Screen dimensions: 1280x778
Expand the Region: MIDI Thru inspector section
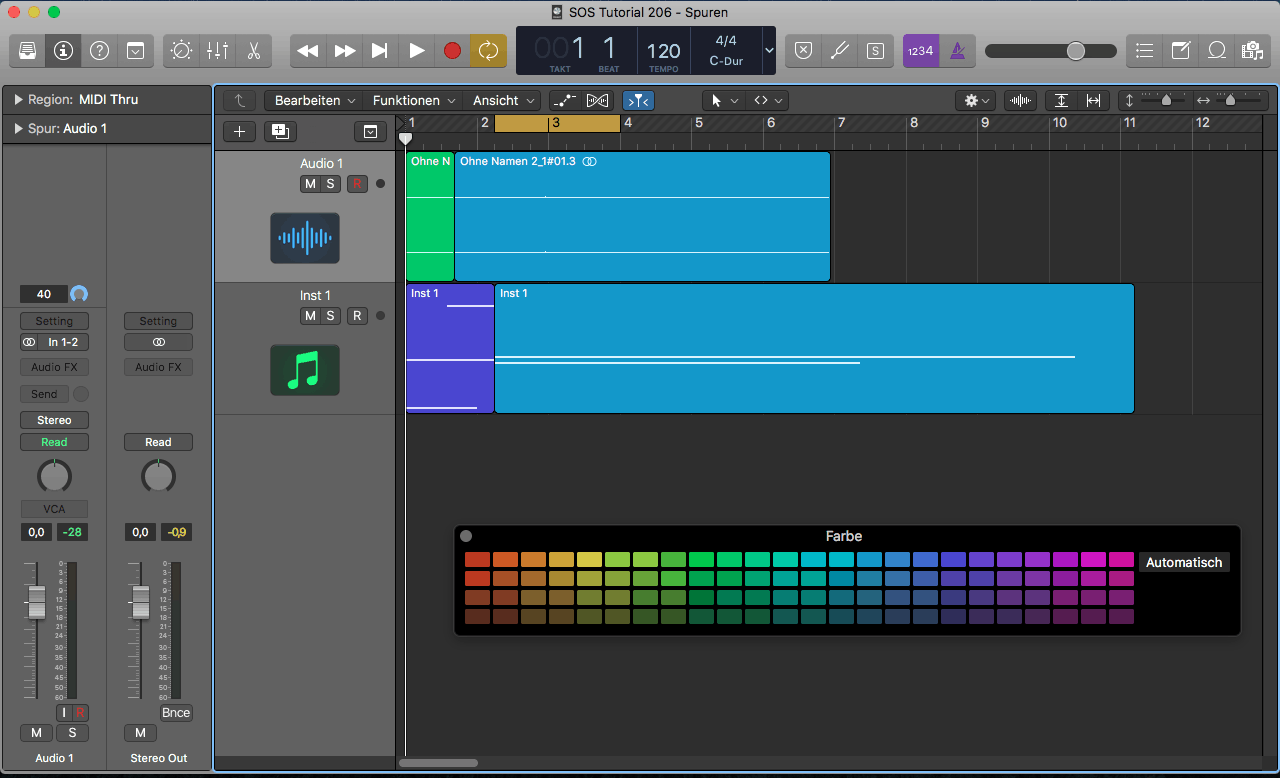[19, 100]
